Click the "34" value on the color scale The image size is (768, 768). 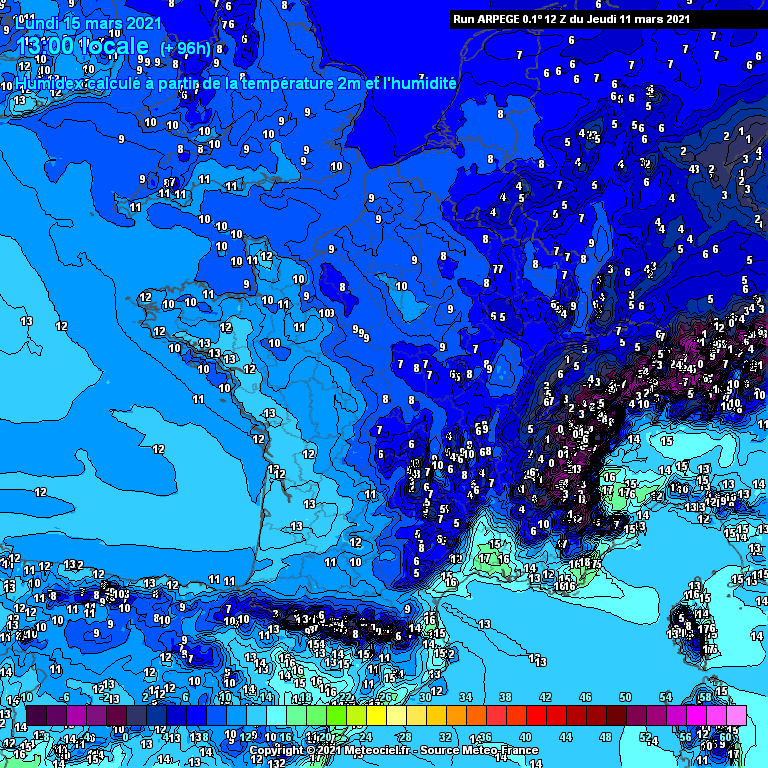click(x=466, y=697)
